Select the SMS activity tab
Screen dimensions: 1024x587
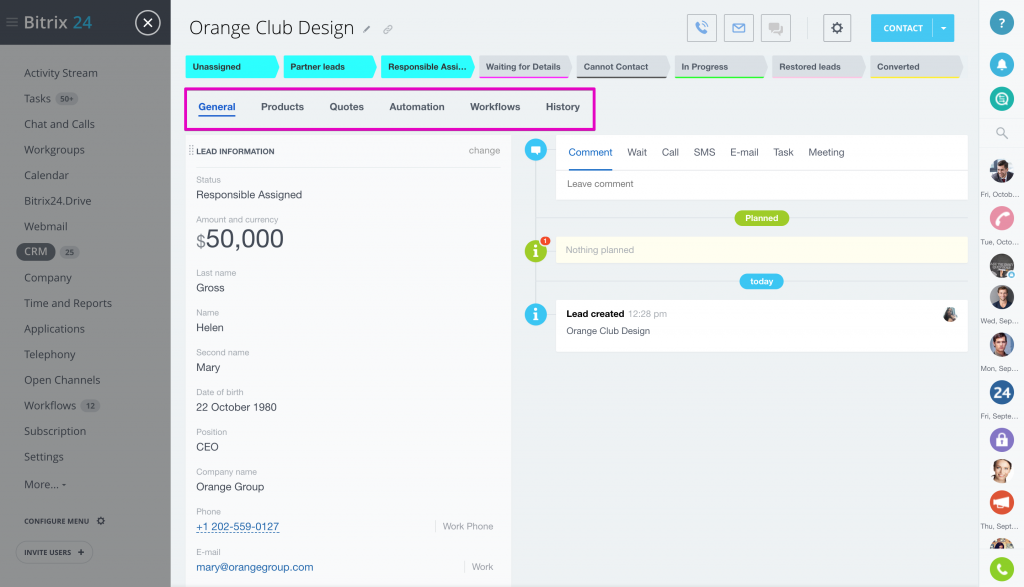pos(704,153)
